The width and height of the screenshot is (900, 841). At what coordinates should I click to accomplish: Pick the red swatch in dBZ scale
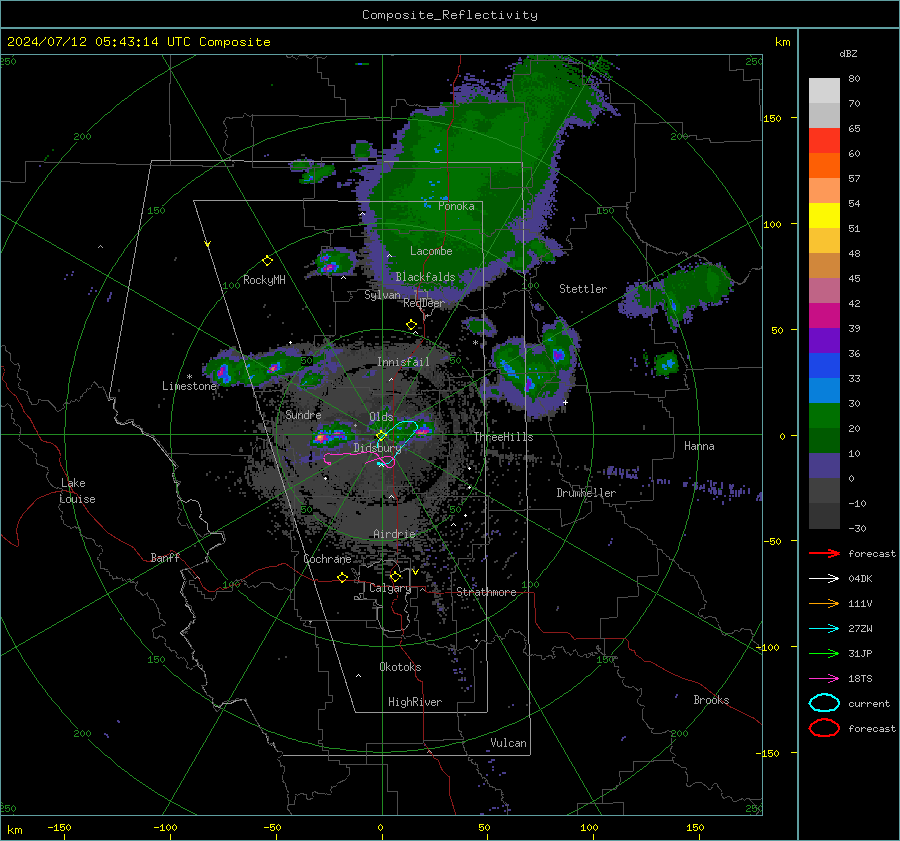pos(824,141)
